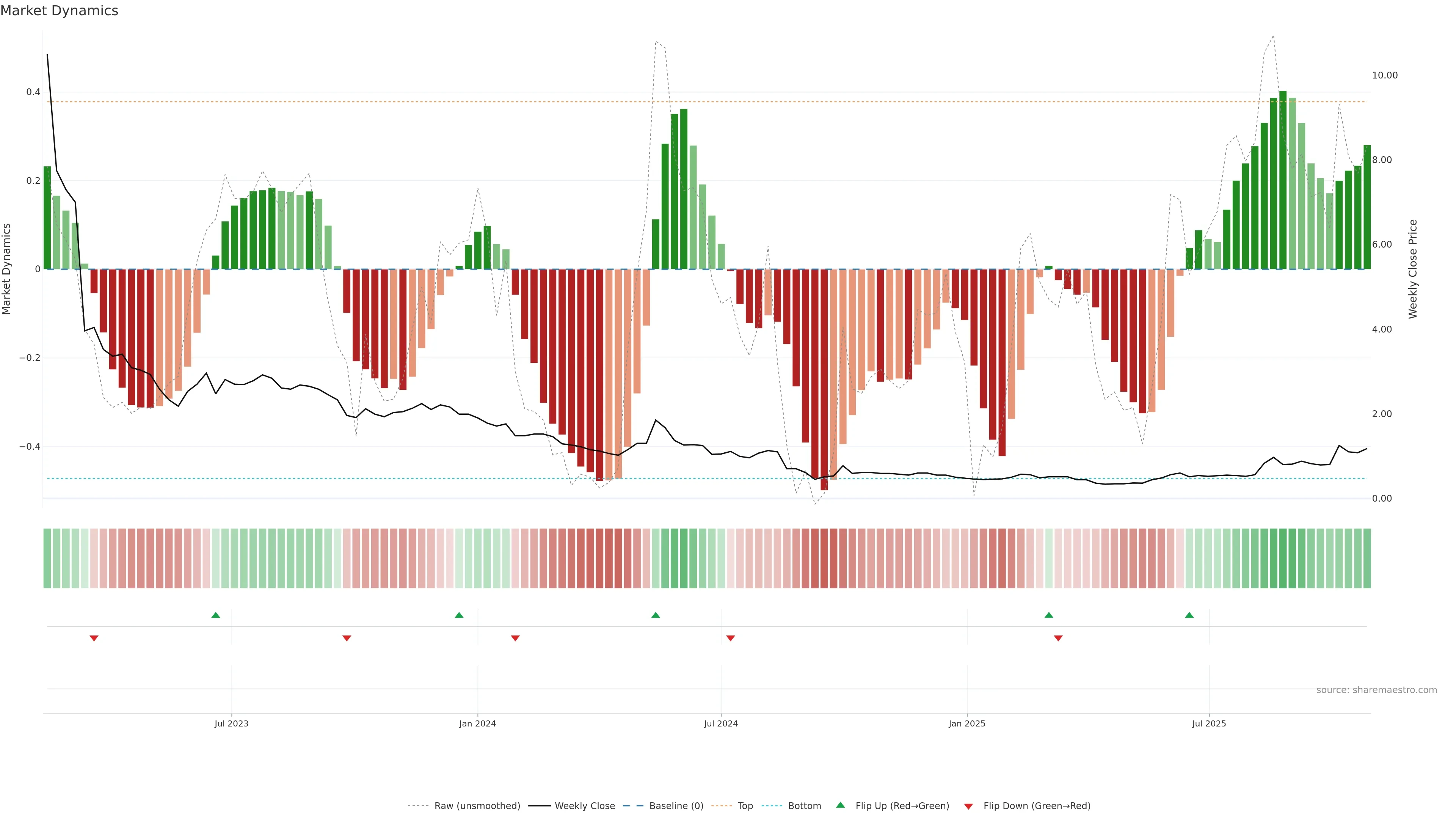
Task: Click the red flip-down triangle just after Jan 2024
Action: 515,638
